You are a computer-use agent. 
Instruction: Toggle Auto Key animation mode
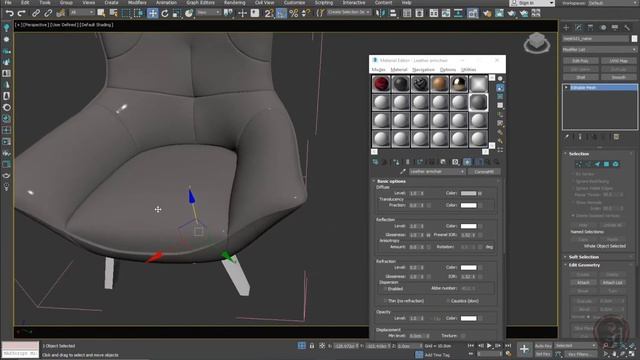tap(543, 346)
